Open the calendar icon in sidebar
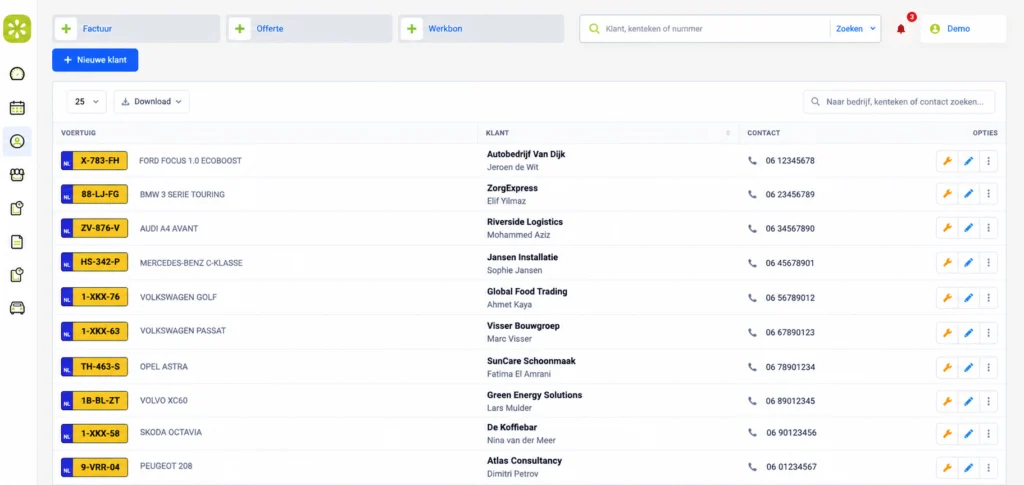This screenshot has height=485, width=1024. (x=17, y=108)
